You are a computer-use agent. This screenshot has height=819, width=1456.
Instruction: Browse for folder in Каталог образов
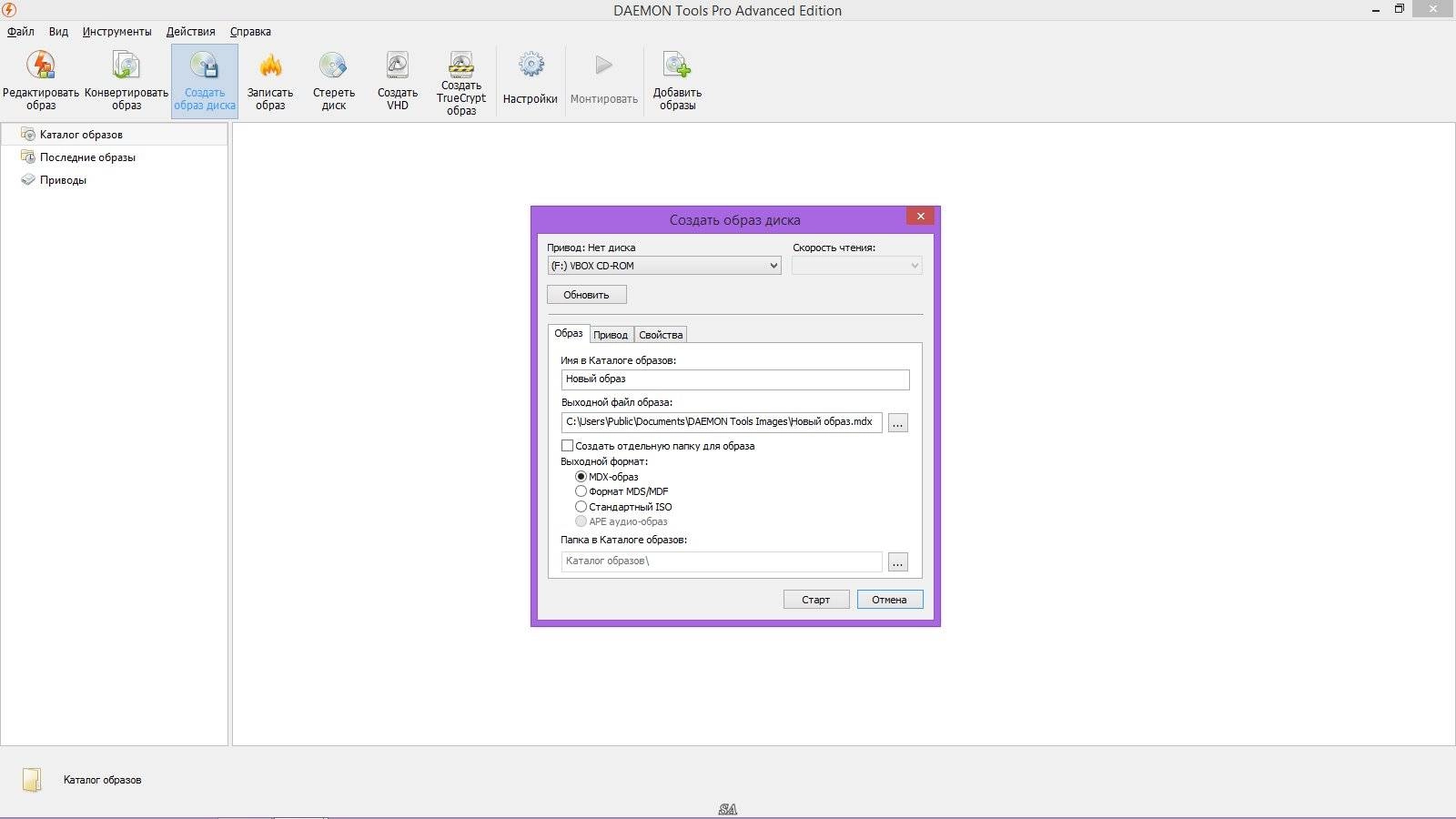[898, 562]
